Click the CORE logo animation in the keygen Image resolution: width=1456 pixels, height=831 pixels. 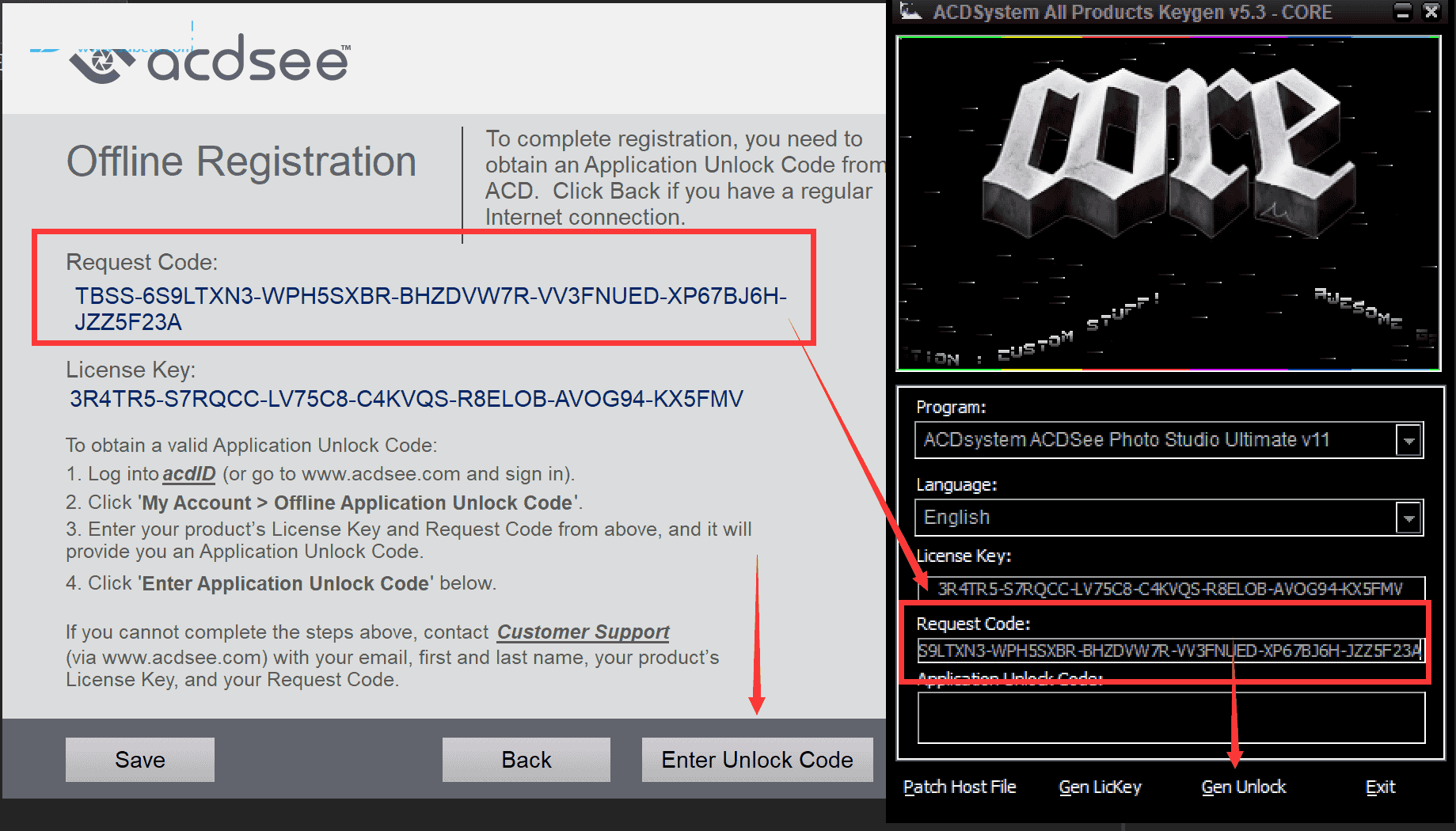pyautogui.click(x=1169, y=203)
